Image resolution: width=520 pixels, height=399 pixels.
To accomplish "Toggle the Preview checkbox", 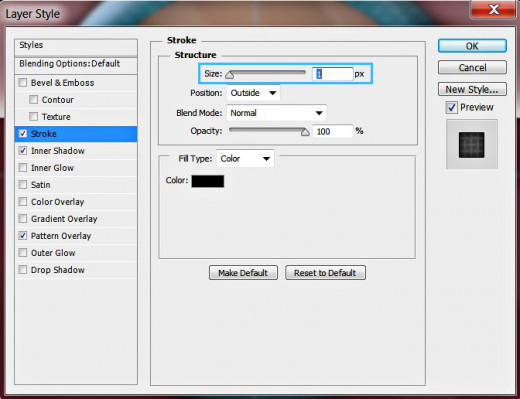I will click(x=452, y=108).
